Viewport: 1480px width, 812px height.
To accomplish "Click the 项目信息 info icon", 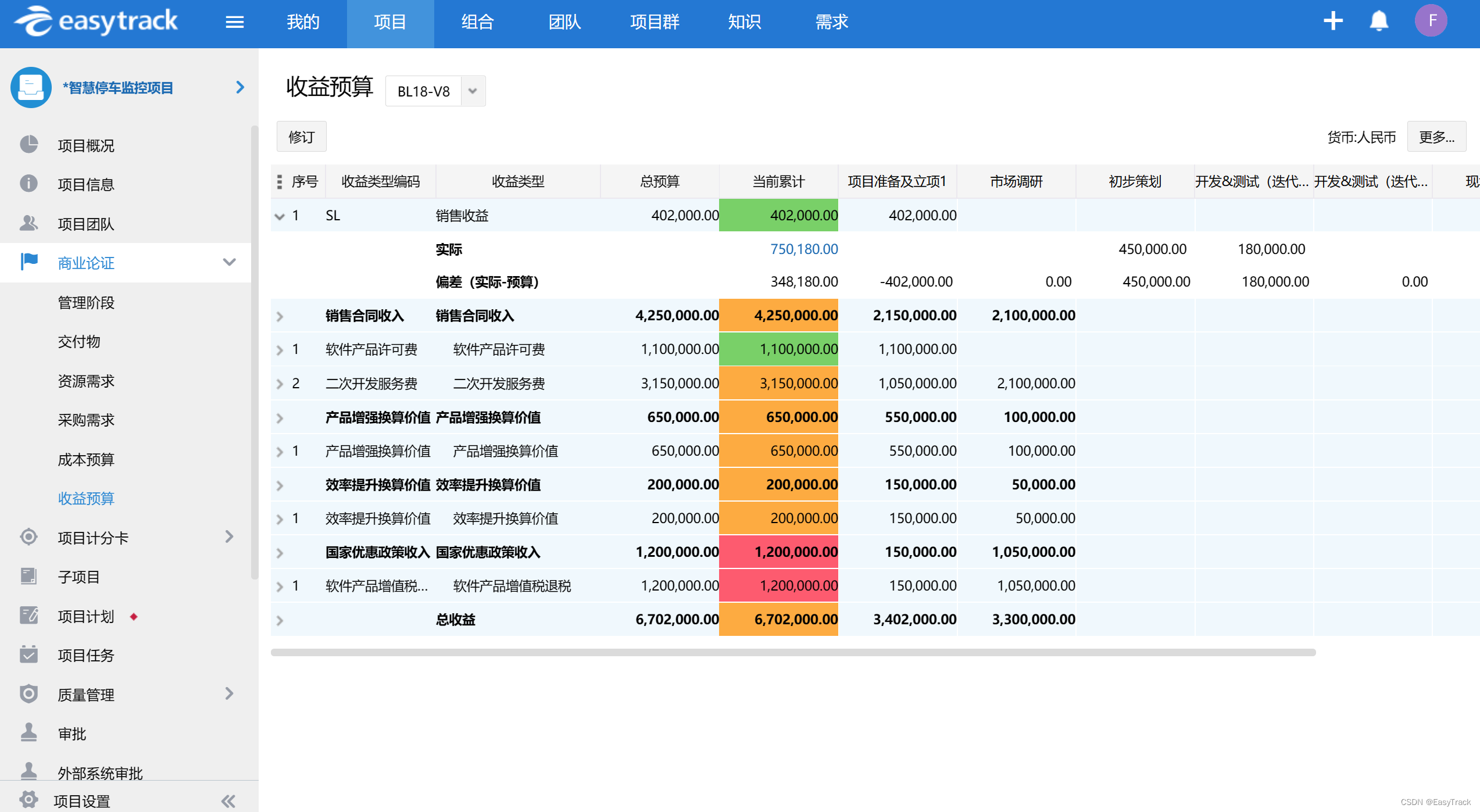I will coord(28,184).
